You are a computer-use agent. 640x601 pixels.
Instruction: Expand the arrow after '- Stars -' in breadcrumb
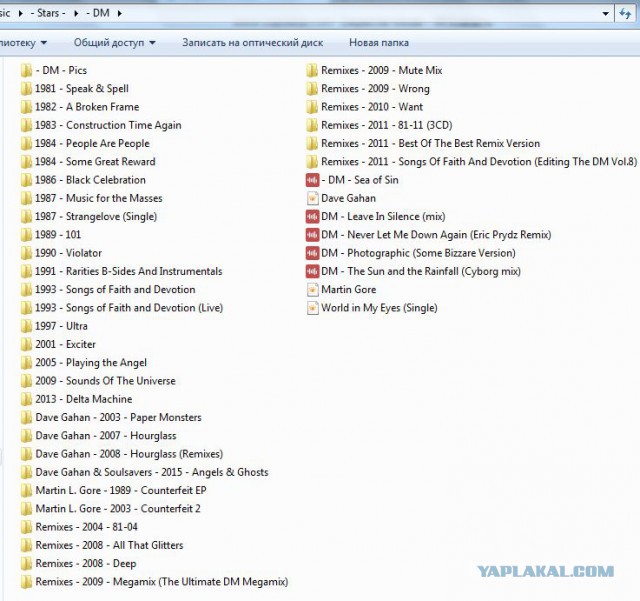[x=76, y=13]
